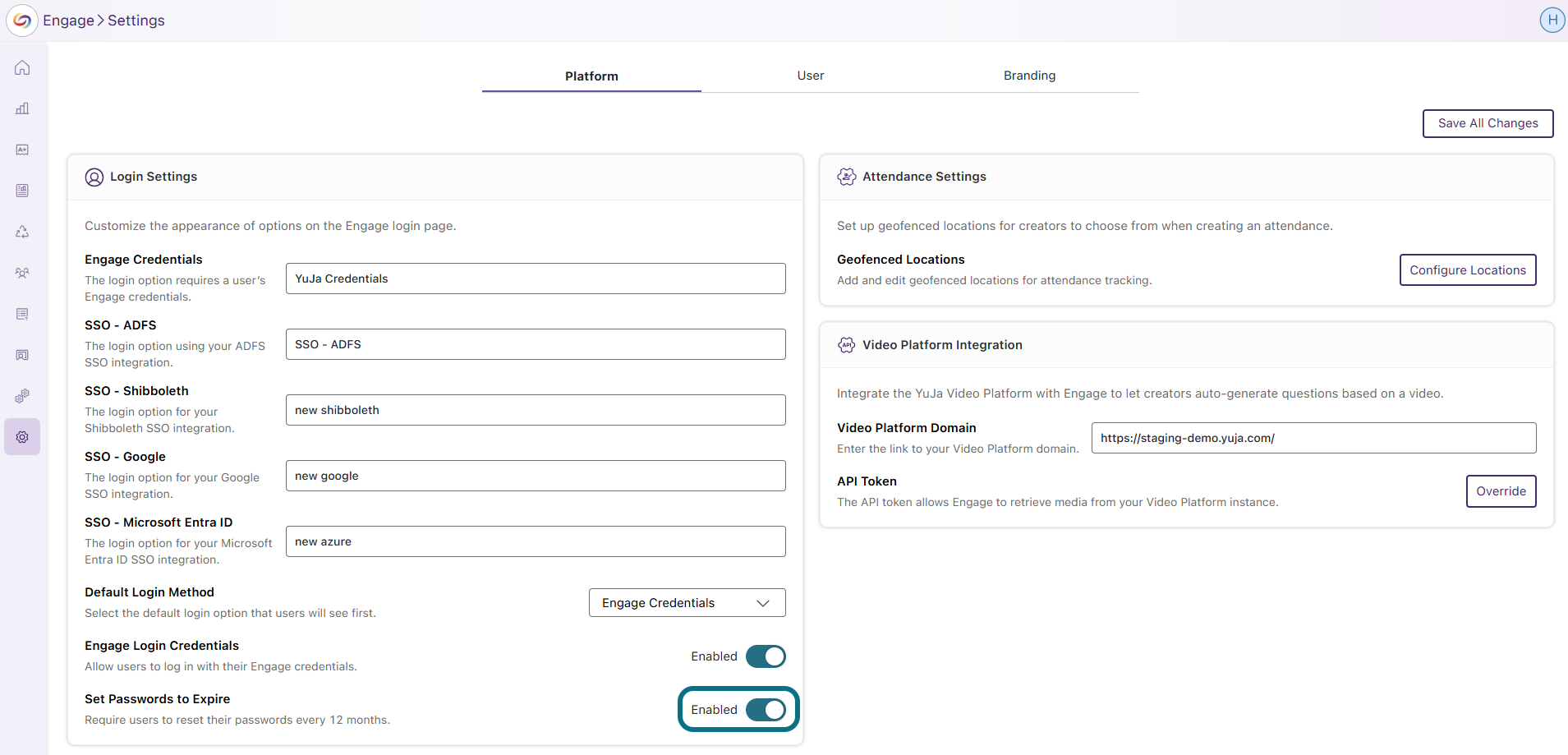Switch to the Branding tab
Screen dimensions: 1568x755
pos(1029,76)
